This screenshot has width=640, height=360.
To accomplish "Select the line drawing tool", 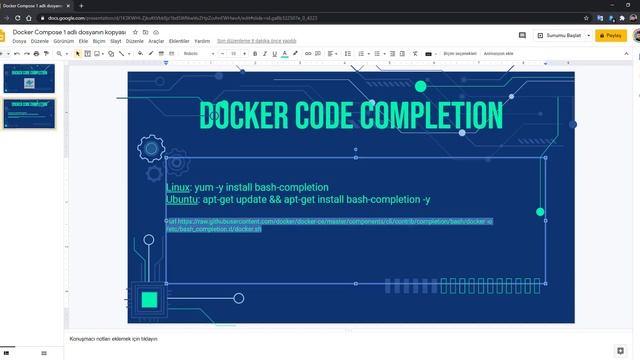I will pos(121,53).
